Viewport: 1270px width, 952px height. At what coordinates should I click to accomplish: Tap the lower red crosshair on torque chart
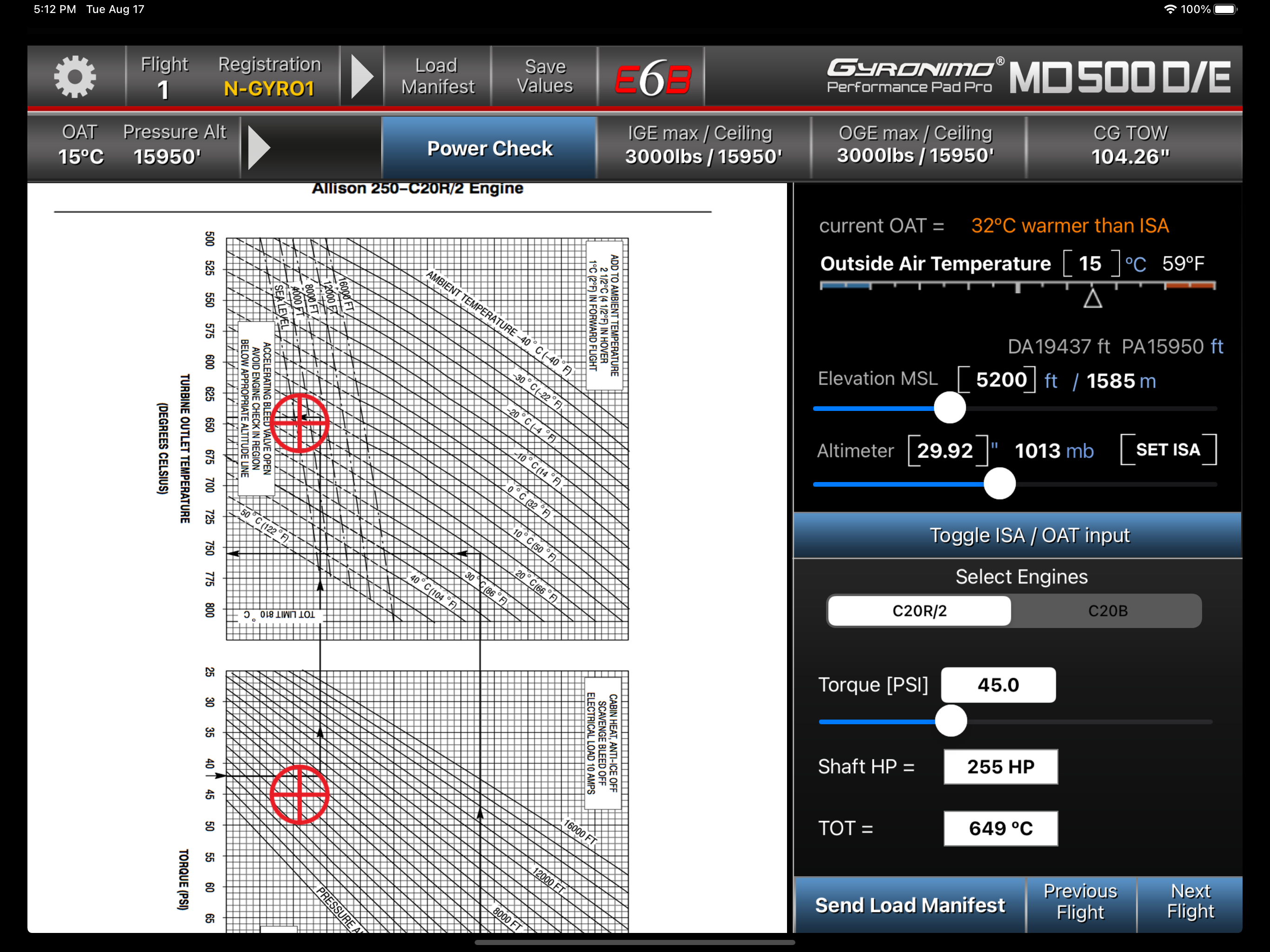point(300,795)
